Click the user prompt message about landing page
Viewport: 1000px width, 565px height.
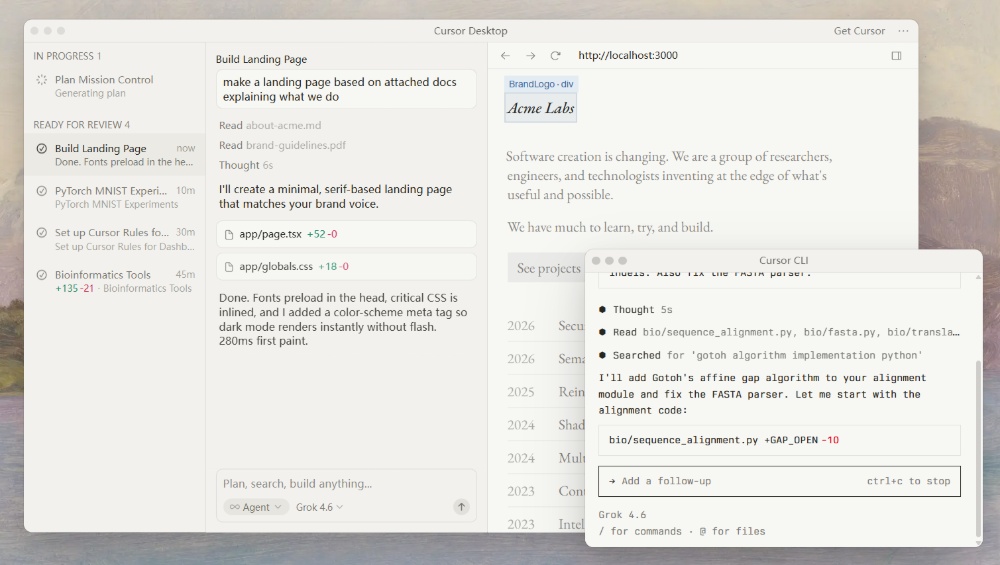pos(346,89)
